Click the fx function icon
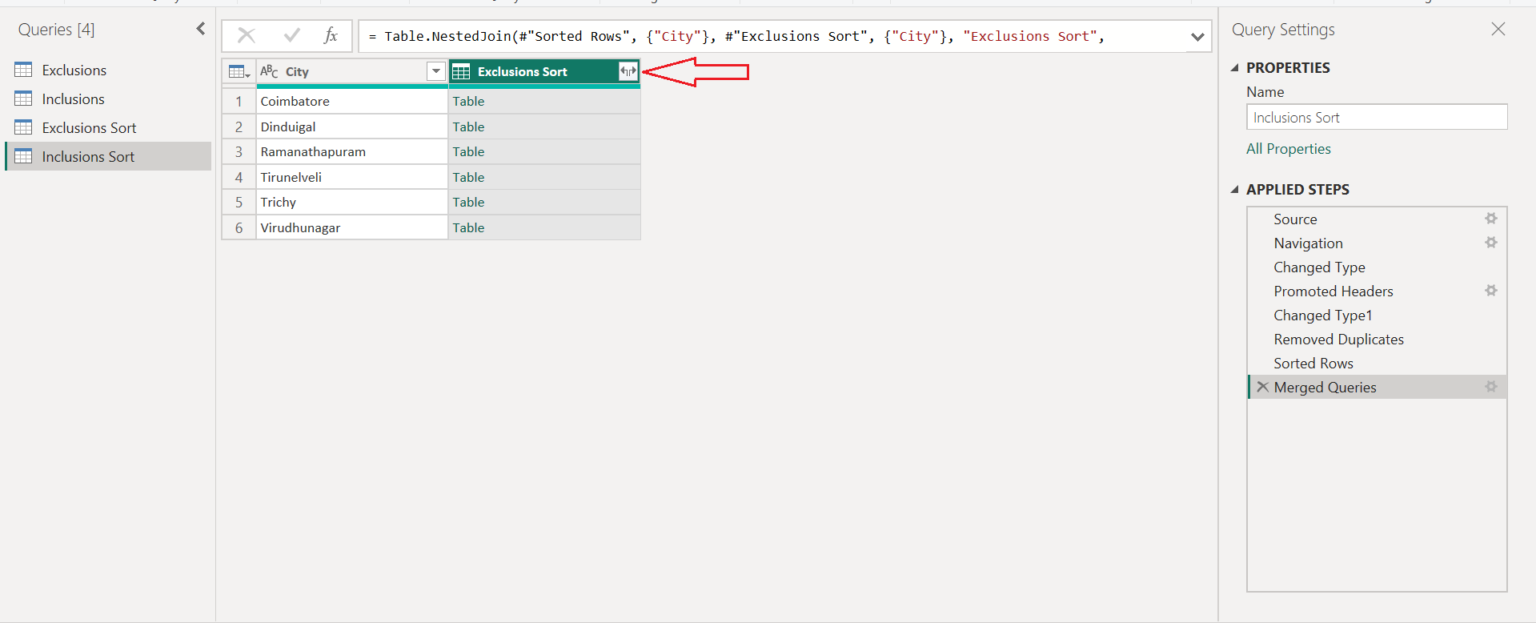 click(x=331, y=36)
